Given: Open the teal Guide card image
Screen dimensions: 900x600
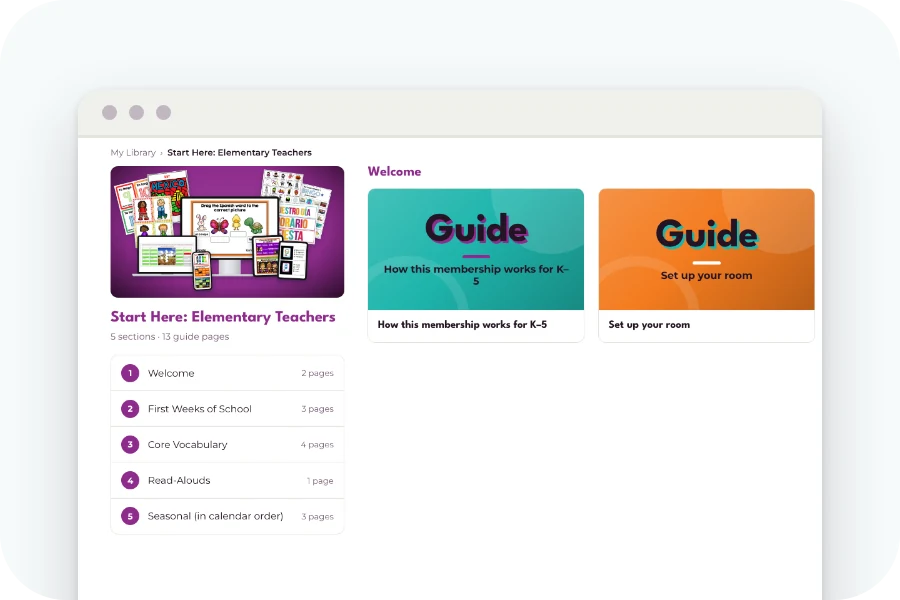Looking at the screenshot, I should click(476, 249).
